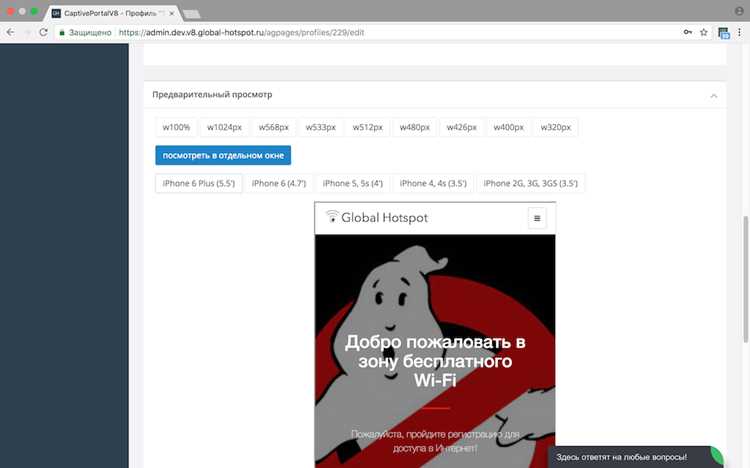Choose iPhone 4, 4s (3.5') preview
The height and width of the screenshot is (468, 750).
tap(433, 183)
